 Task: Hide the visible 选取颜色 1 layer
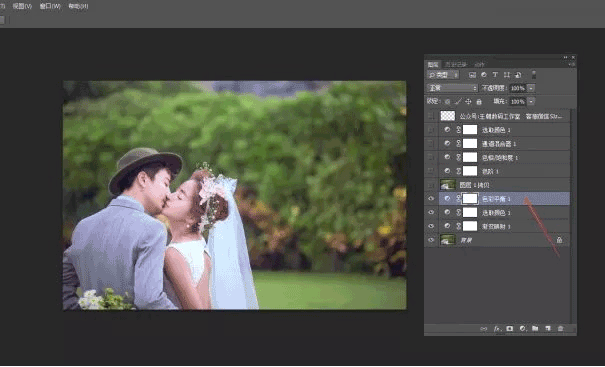pyautogui.click(x=431, y=213)
